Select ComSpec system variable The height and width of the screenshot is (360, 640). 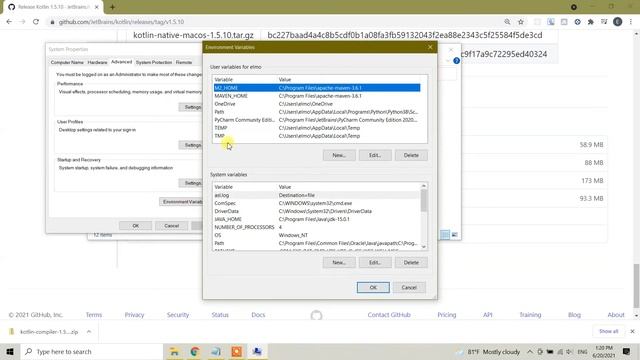coord(317,203)
